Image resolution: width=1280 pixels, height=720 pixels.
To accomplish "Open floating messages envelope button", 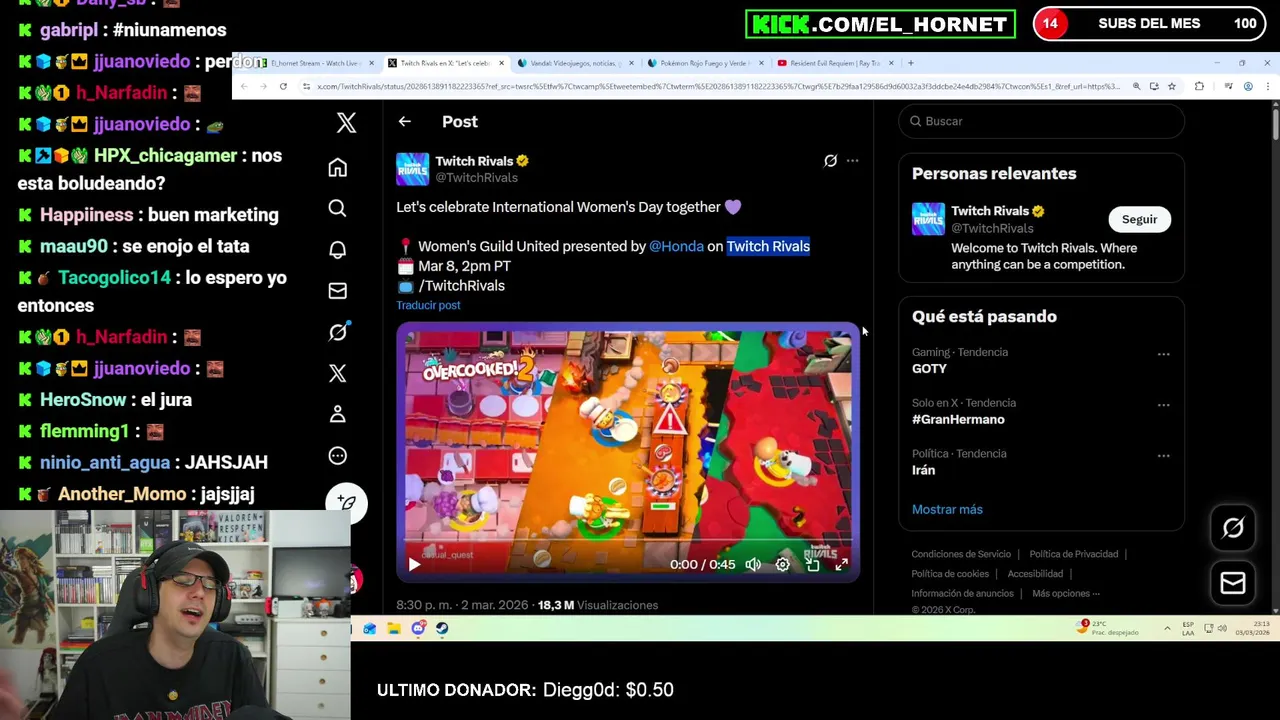I will pos(1232,584).
